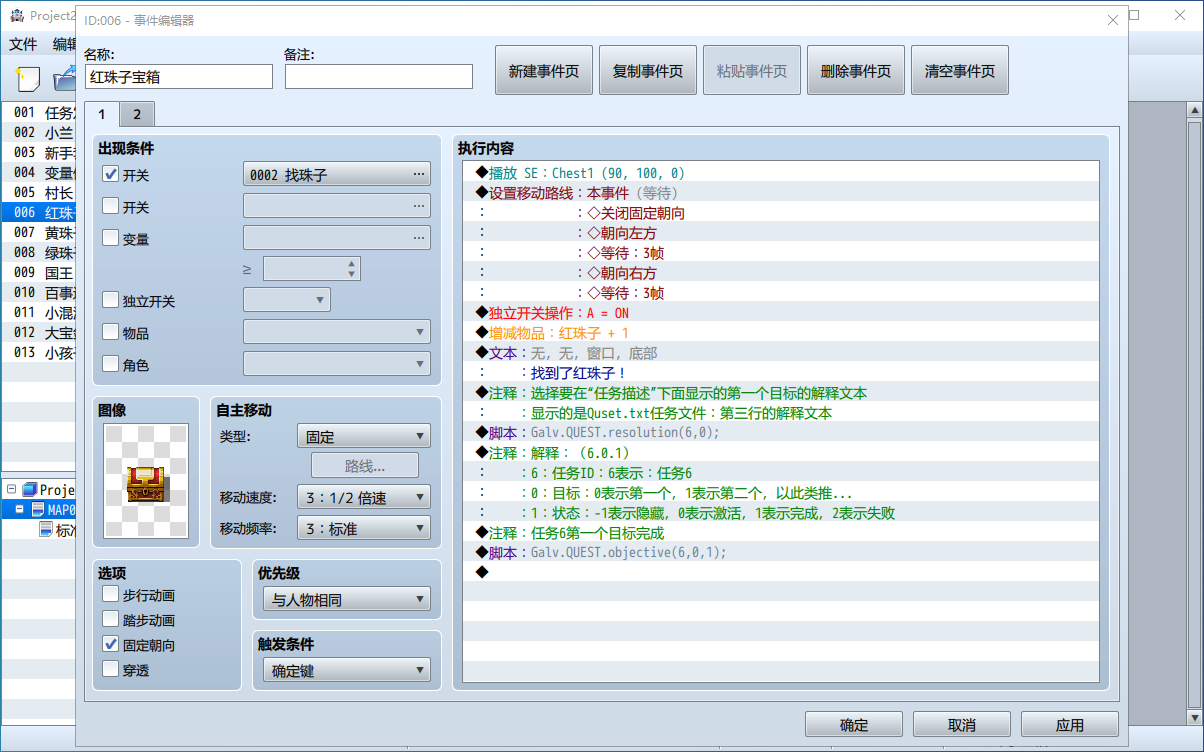Click the 粘贴事件页 button
This screenshot has height=752, width=1204.
coord(752,71)
